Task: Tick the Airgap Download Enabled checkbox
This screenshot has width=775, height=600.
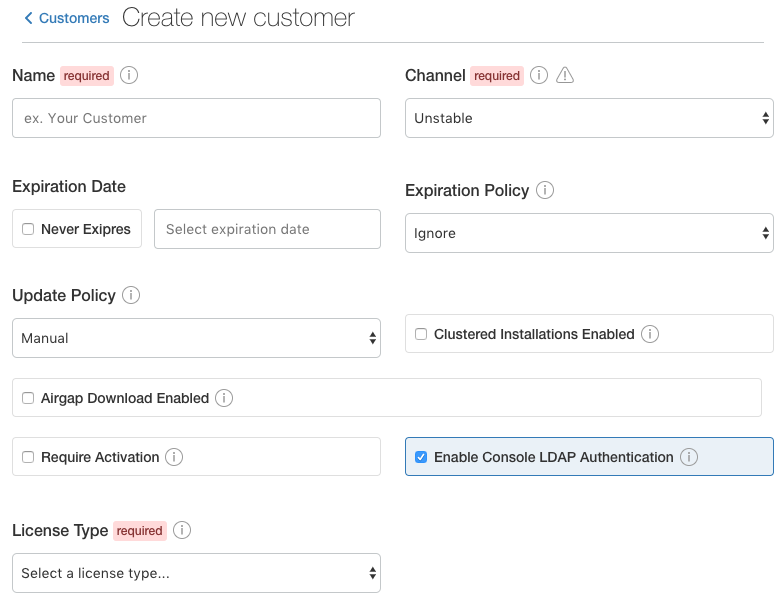Action: tap(28, 398)
